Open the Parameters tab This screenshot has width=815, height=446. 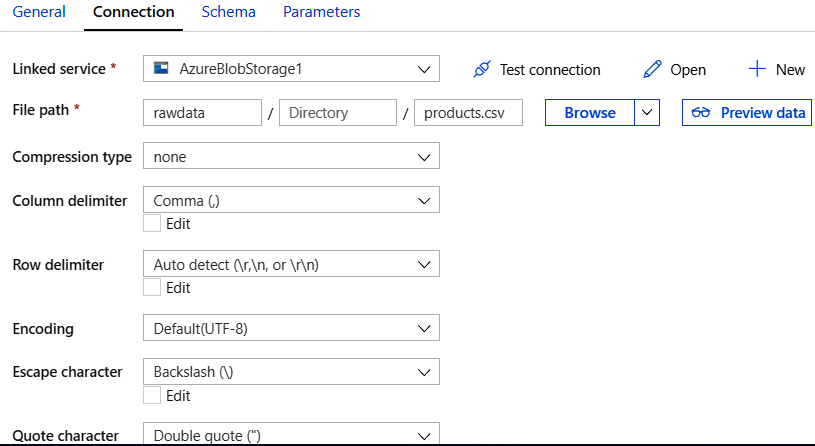point(321,12)
